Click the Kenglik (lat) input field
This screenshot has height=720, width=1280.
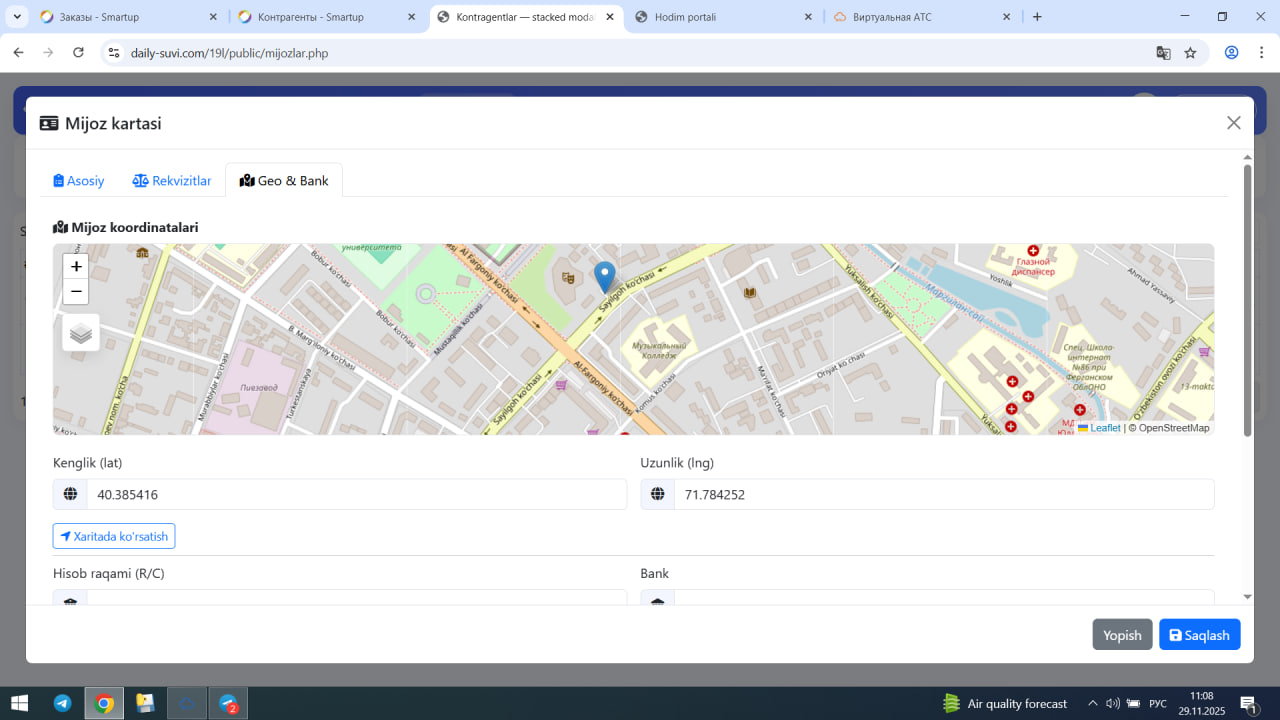(x=356, y=494)
